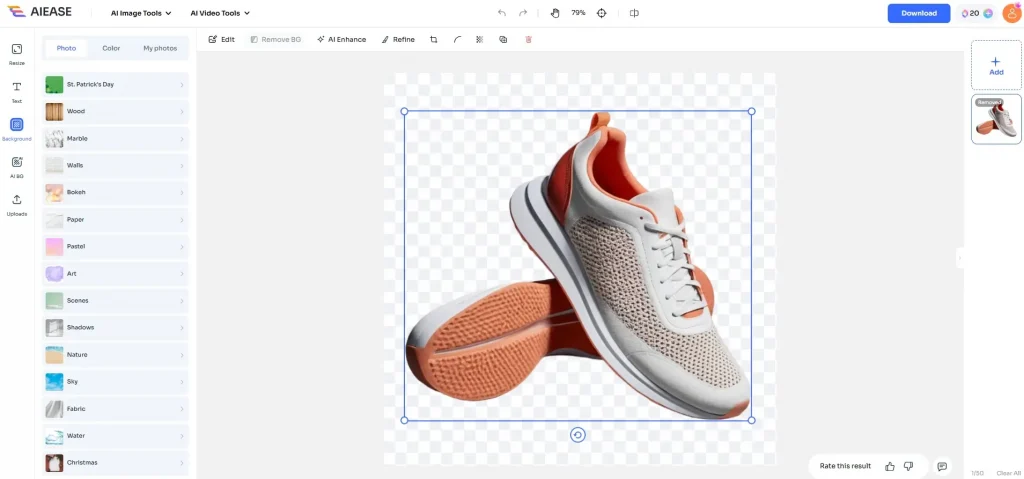Undo the last action
This screenshot has height=479, width=1024.
[502, 13]
